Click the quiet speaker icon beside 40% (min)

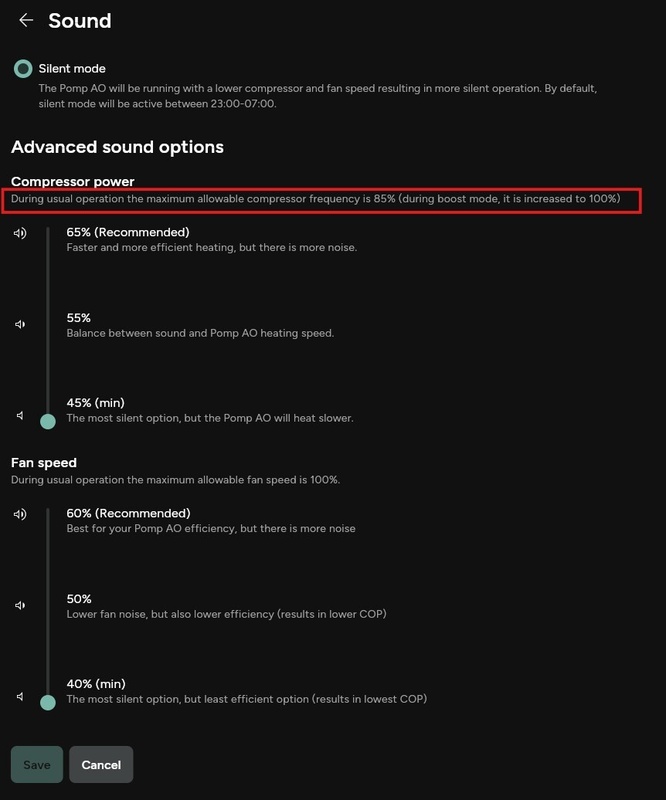(x=20, y=696)
